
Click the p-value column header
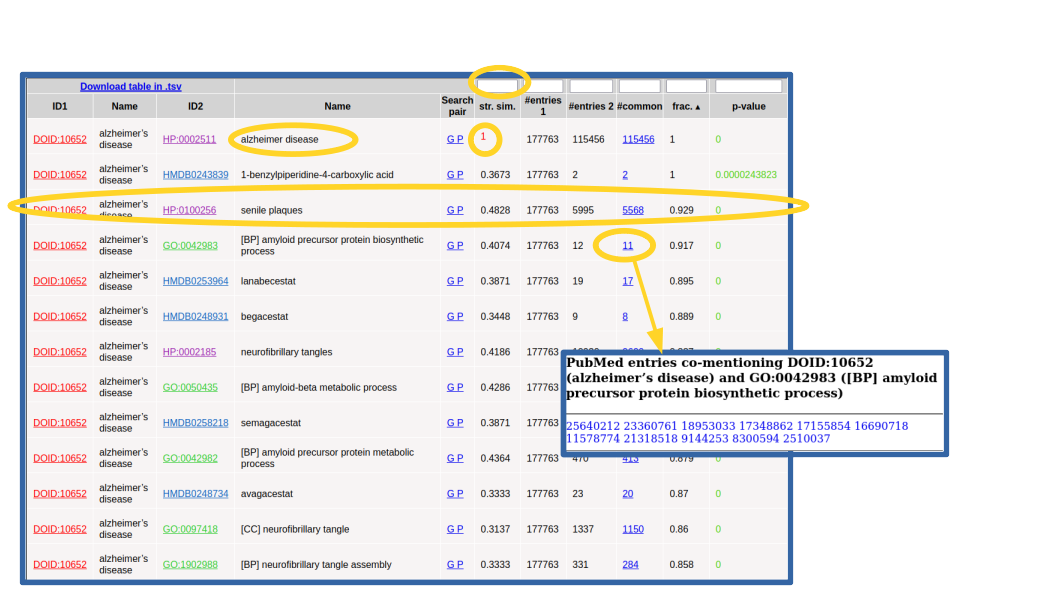click(x=748, y=106)
